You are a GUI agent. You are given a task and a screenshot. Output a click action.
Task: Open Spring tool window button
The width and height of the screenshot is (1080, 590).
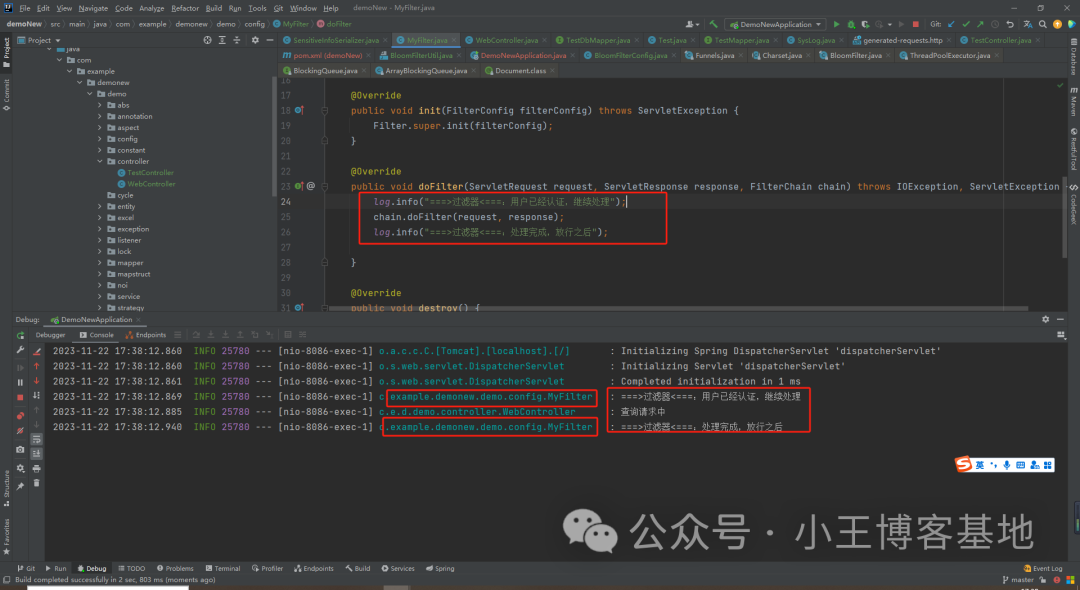tap(440, 569)
